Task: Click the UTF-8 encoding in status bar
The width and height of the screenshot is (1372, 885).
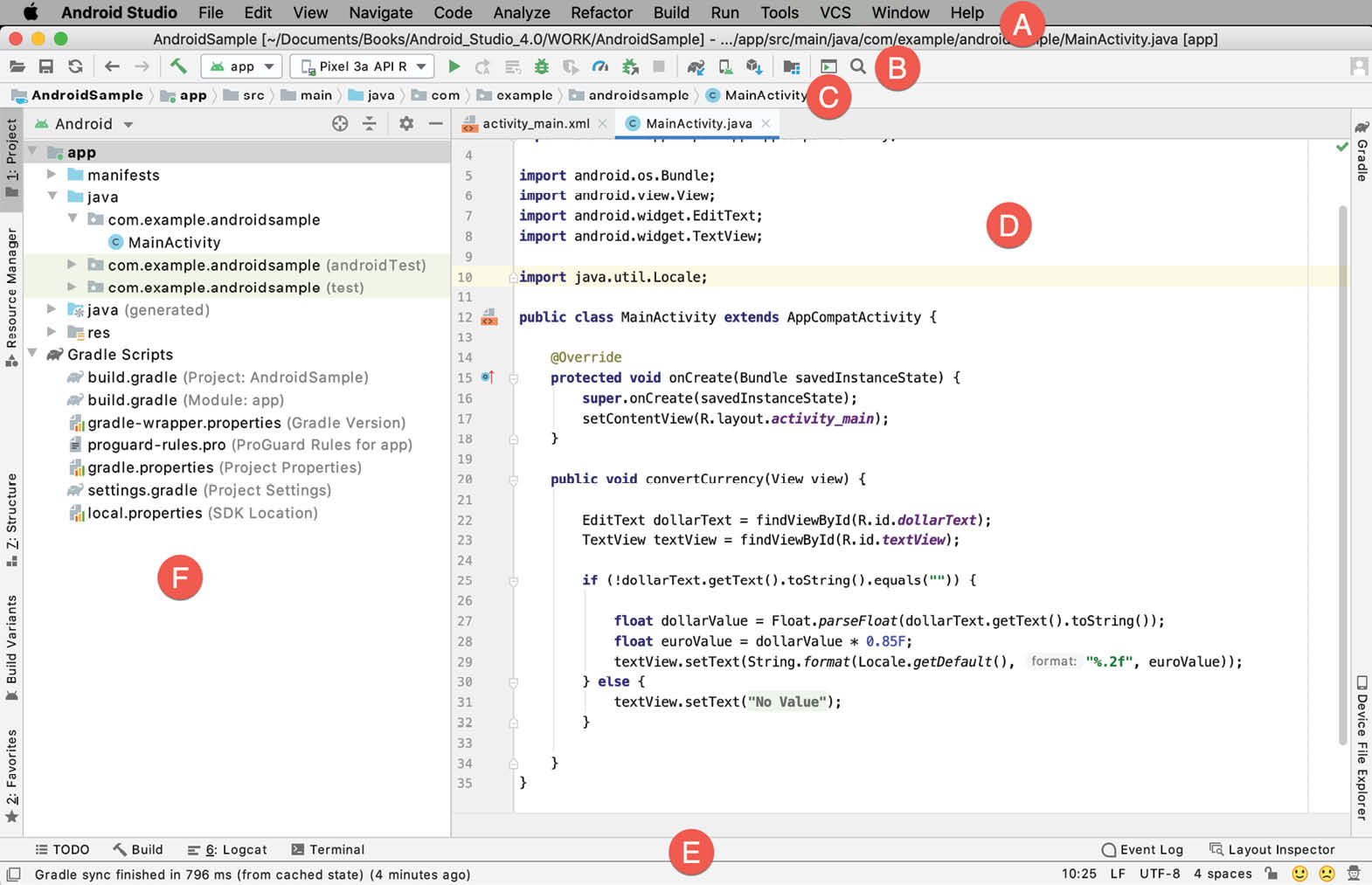Action: (1160, 874)
